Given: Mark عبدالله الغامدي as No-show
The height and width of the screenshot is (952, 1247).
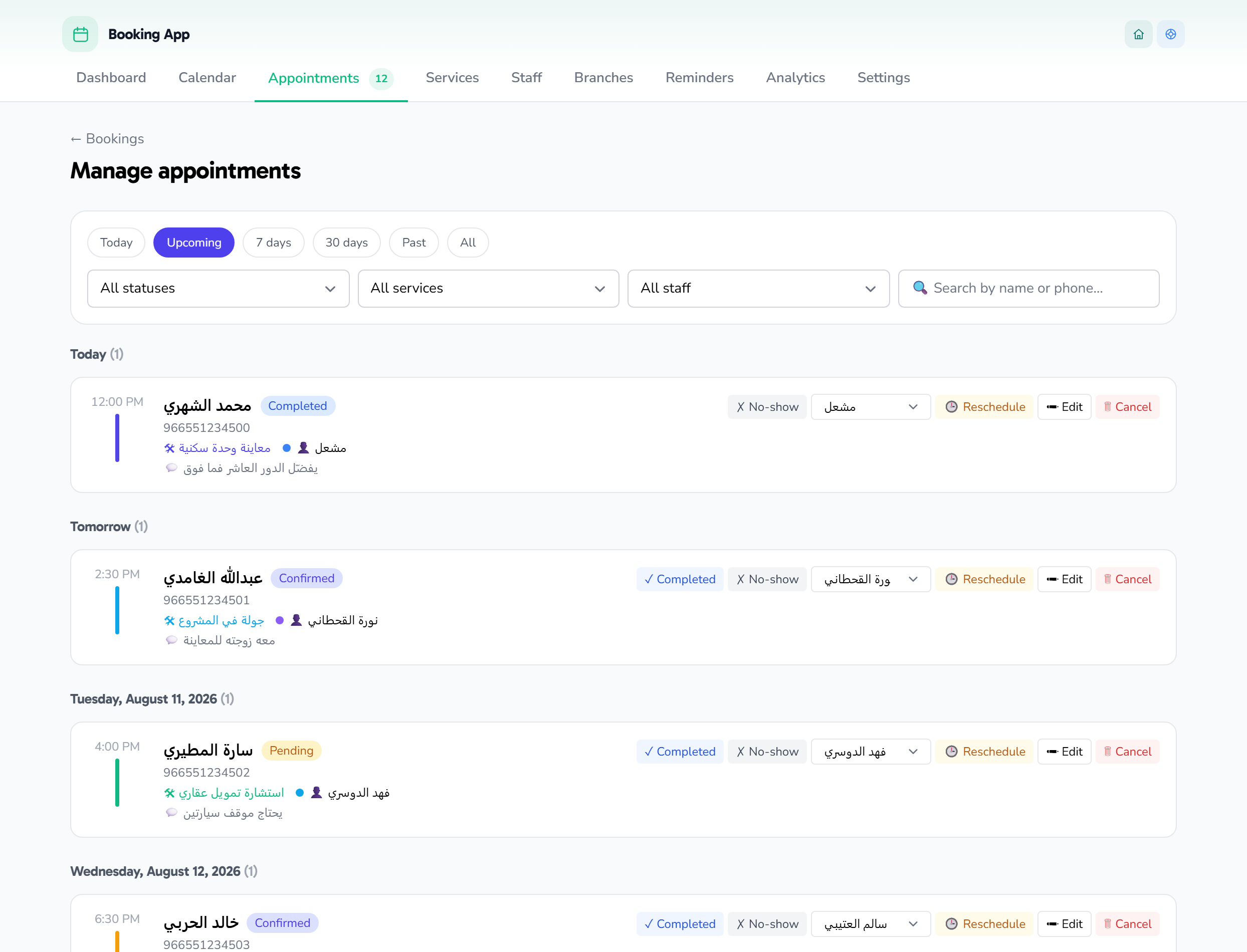Looking at the screenshot, I should click(x=767, y=579).
